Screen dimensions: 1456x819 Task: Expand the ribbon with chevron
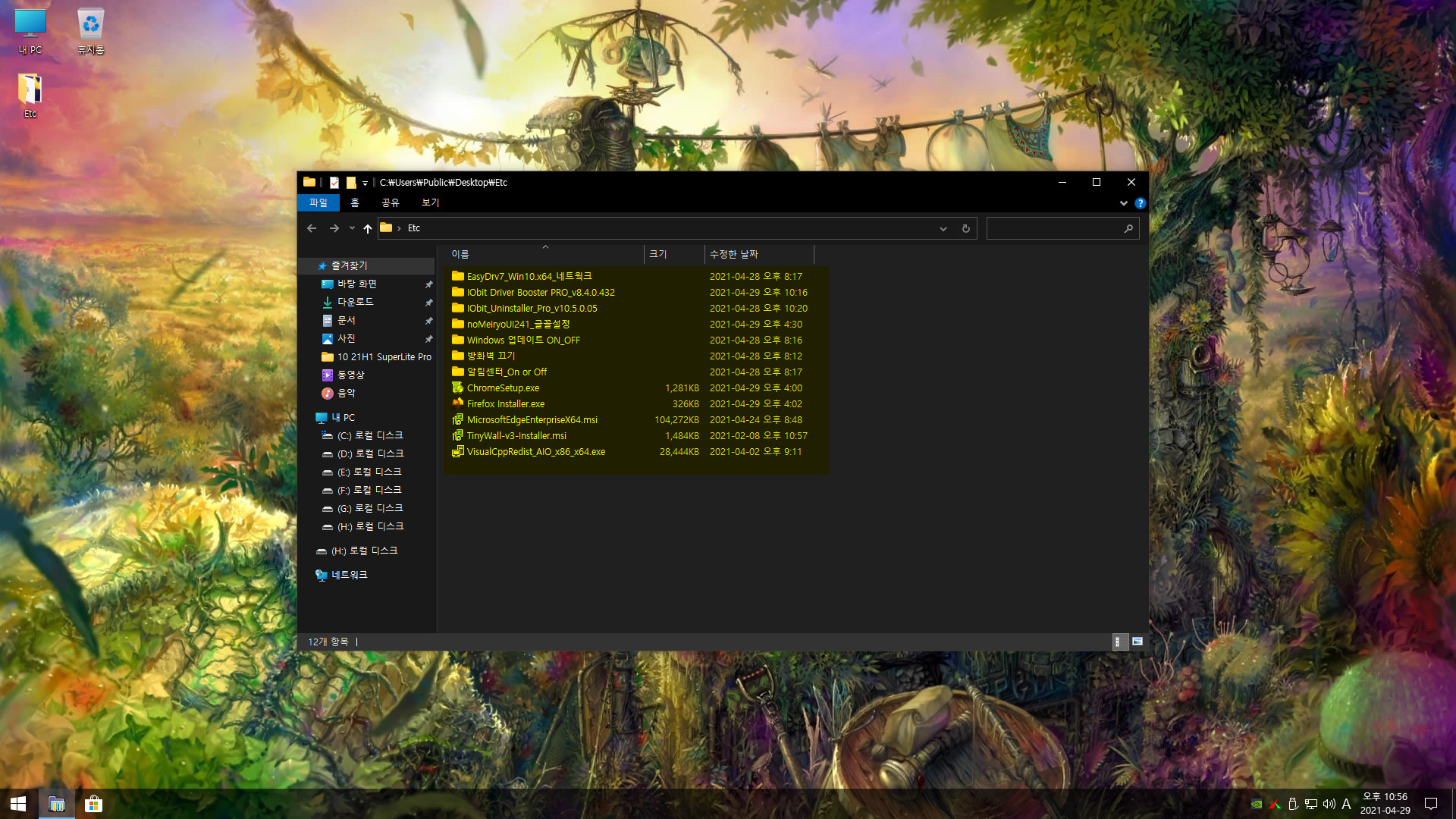pyautogui.click(x=1124, y=203)
